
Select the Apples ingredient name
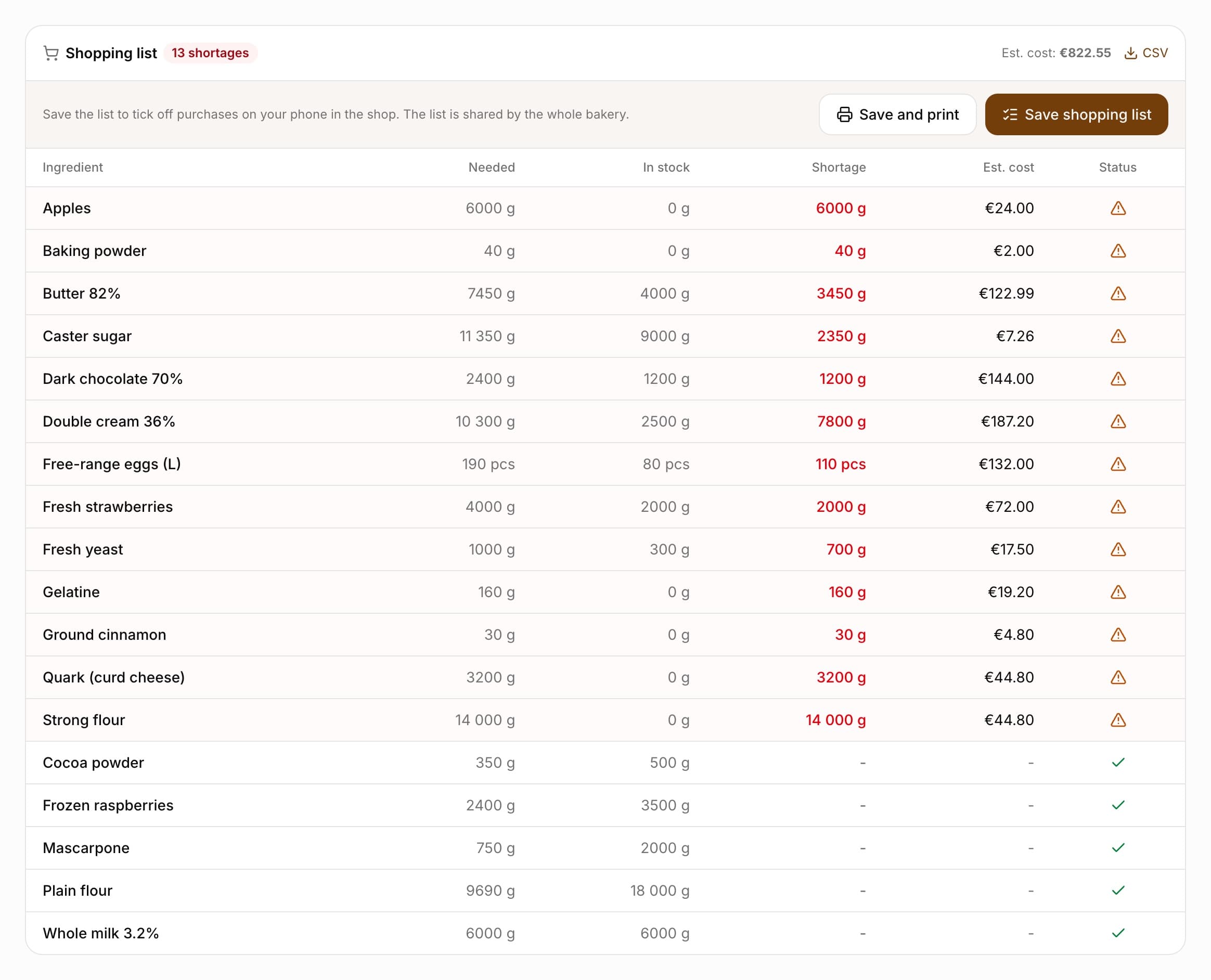[x=67, y=208]
